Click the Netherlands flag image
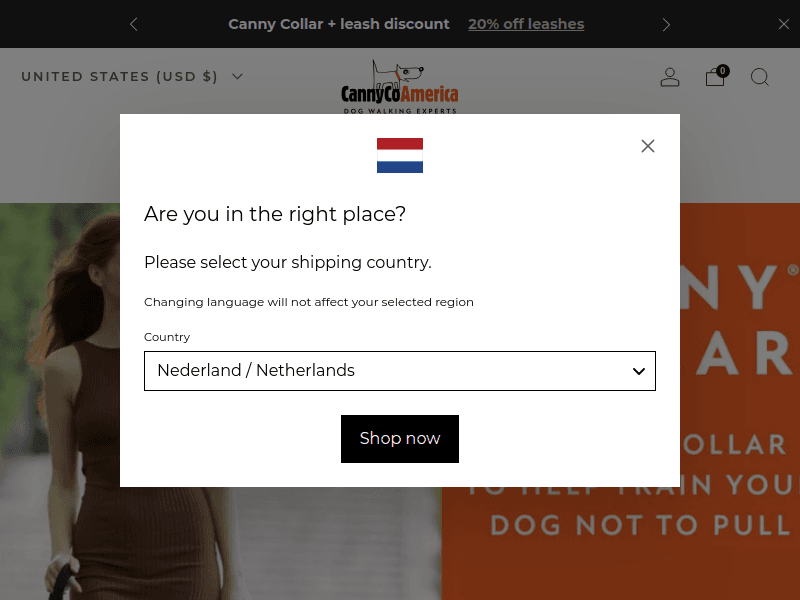Viewport: 800px width, 600px height. (400, 156)
